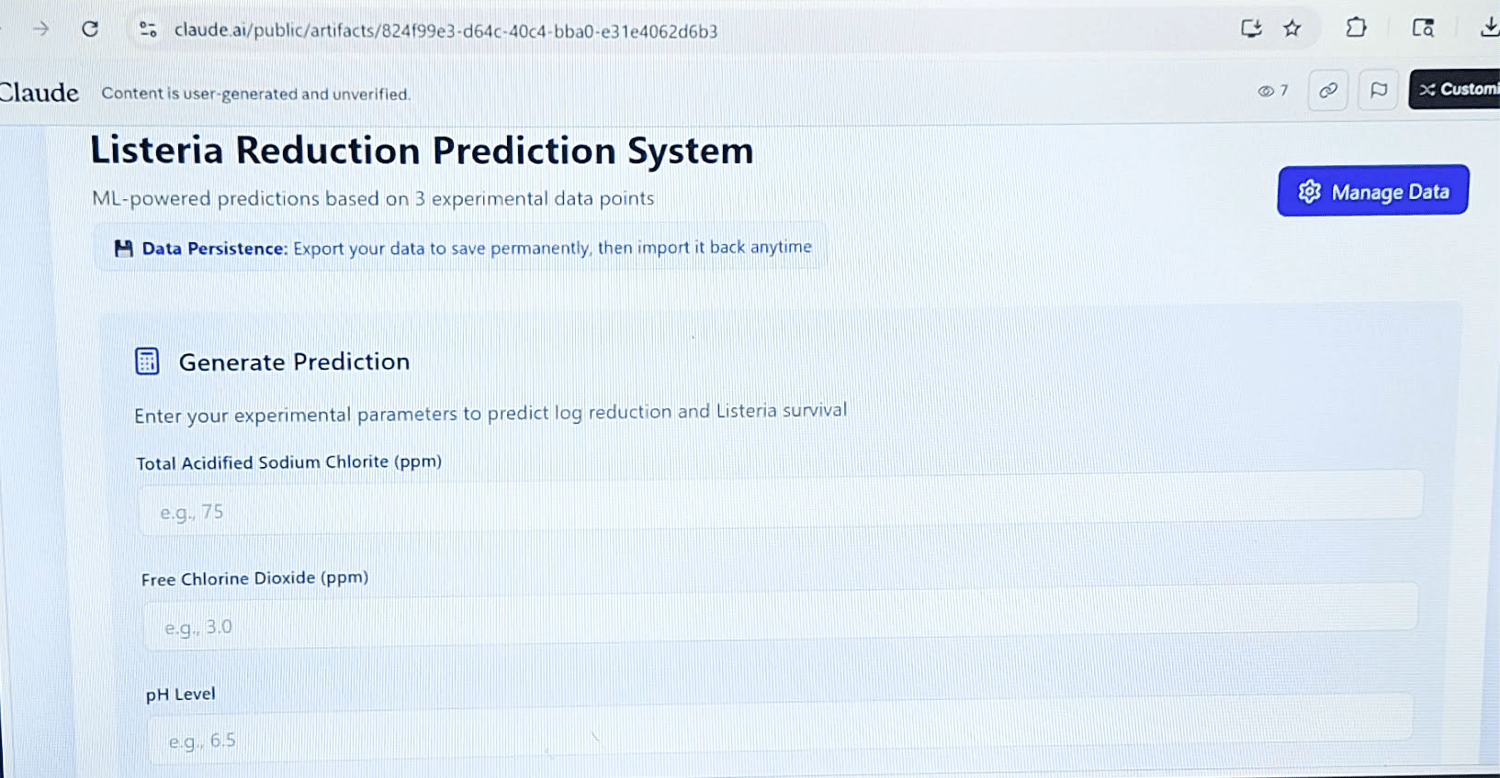Open the browser extensions puzzle icon
Viewport: 1500px width, 778px height.
tap(1356, 28)
